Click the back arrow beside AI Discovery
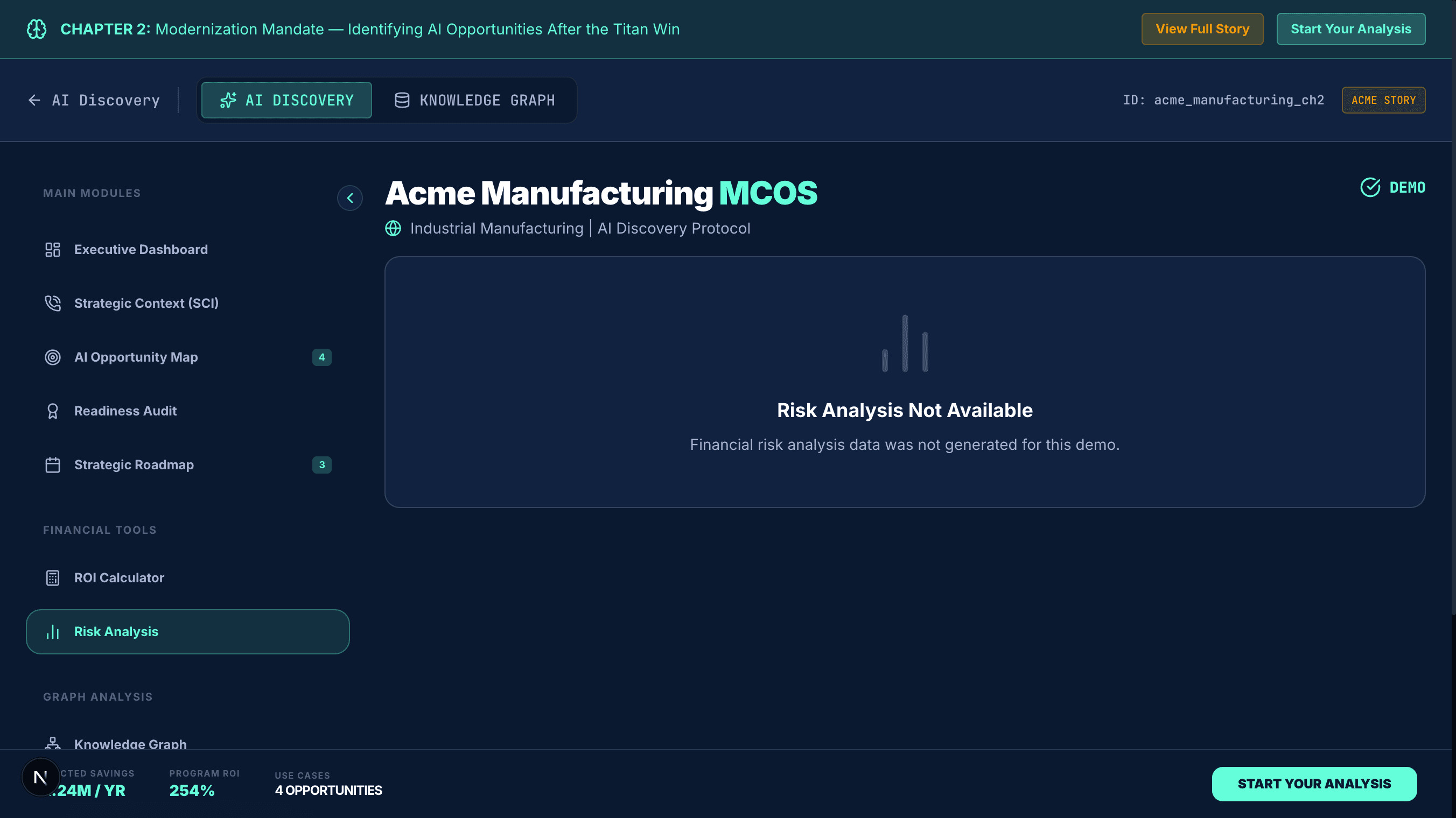1456x818 pixels. tap(34, 100)
